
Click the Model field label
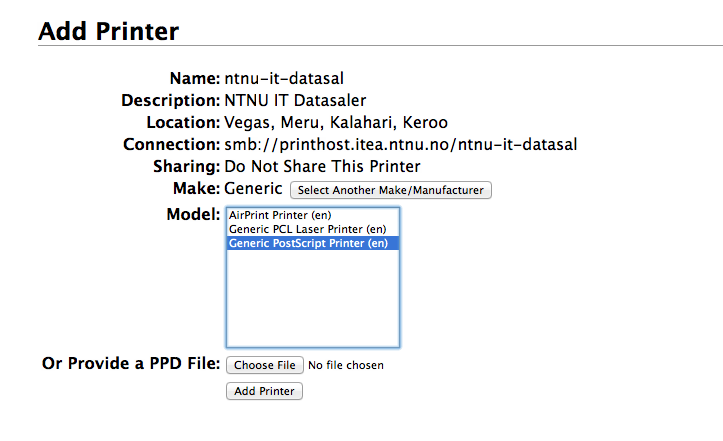tap(193, 215)
